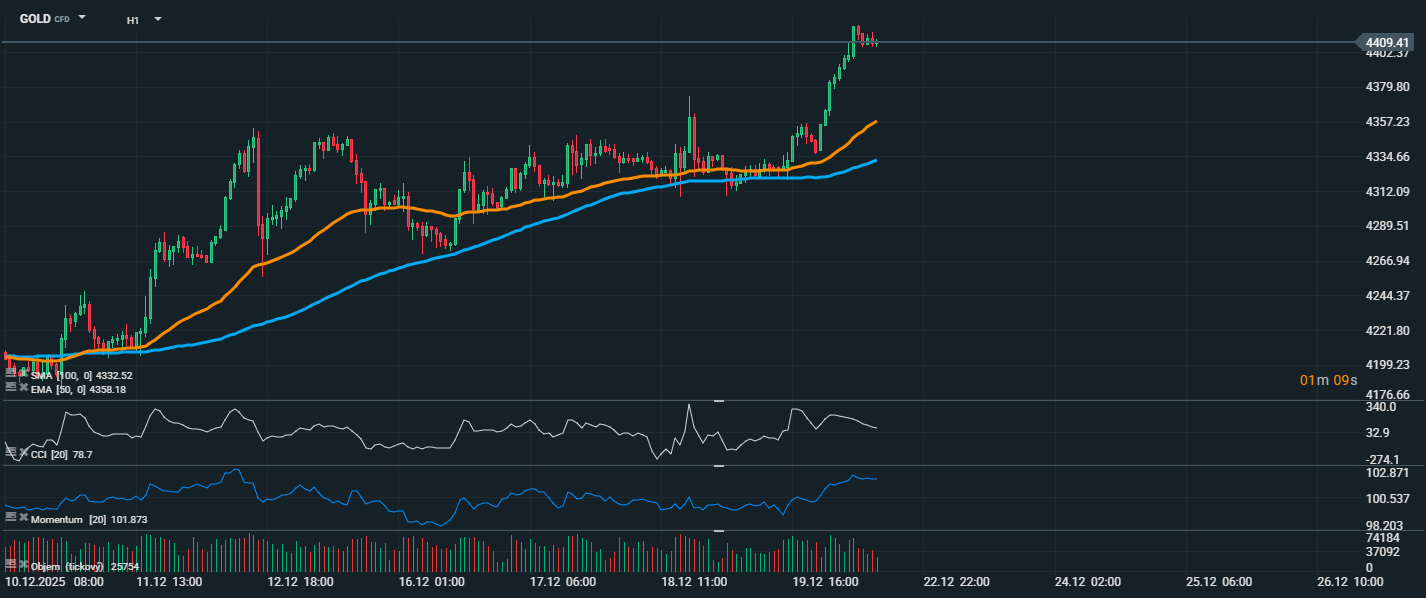Image resolution: width=1426 pixels, height=598 pixels.
Task: Select the CCI [20] indicator label
Action: pyautogui.click(x=50, y=454)
